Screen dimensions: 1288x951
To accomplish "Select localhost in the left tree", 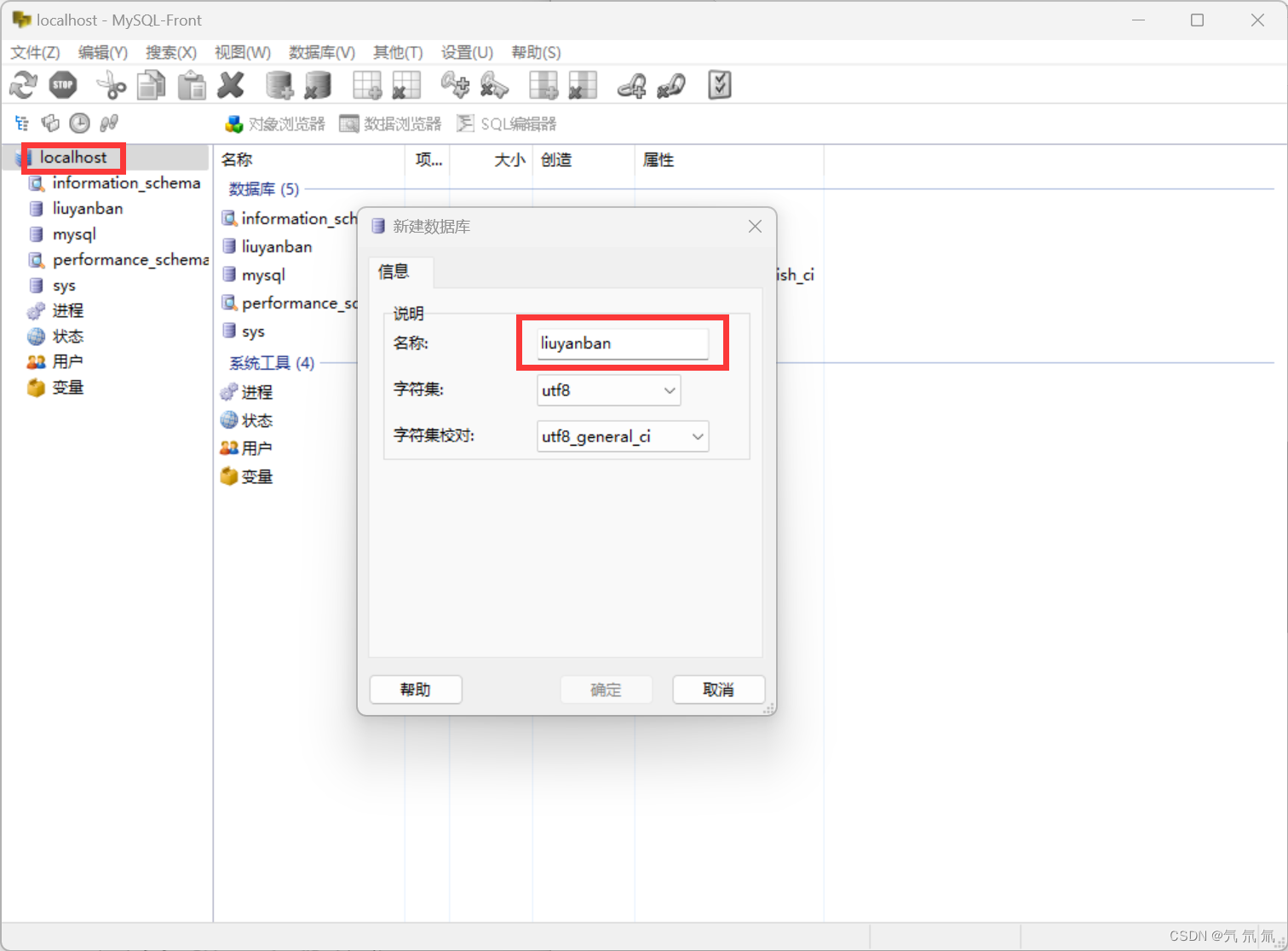I will tap(73, 158).
